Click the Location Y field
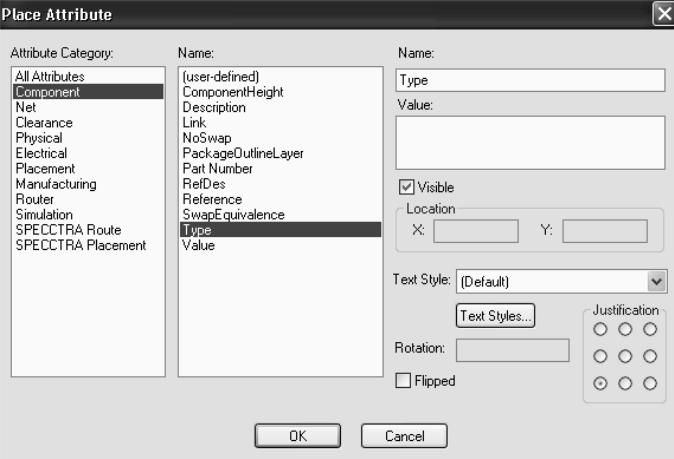Image resolution: width=674 pixels, height=459 pixels. (x=605, y=231)
